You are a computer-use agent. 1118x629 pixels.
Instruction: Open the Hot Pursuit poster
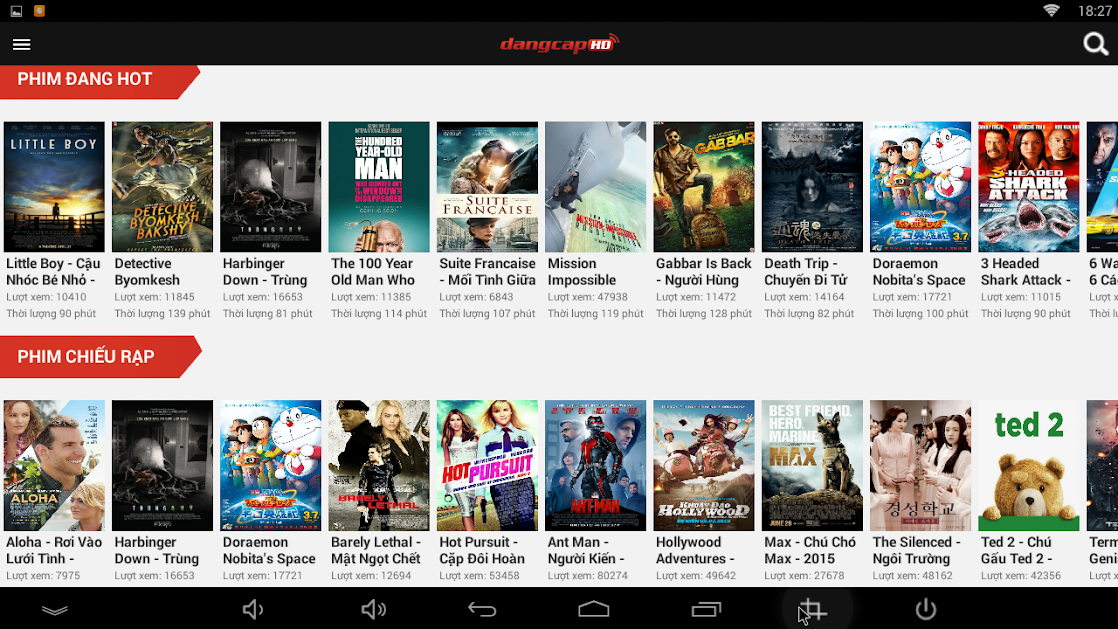[x=488, y=465]
